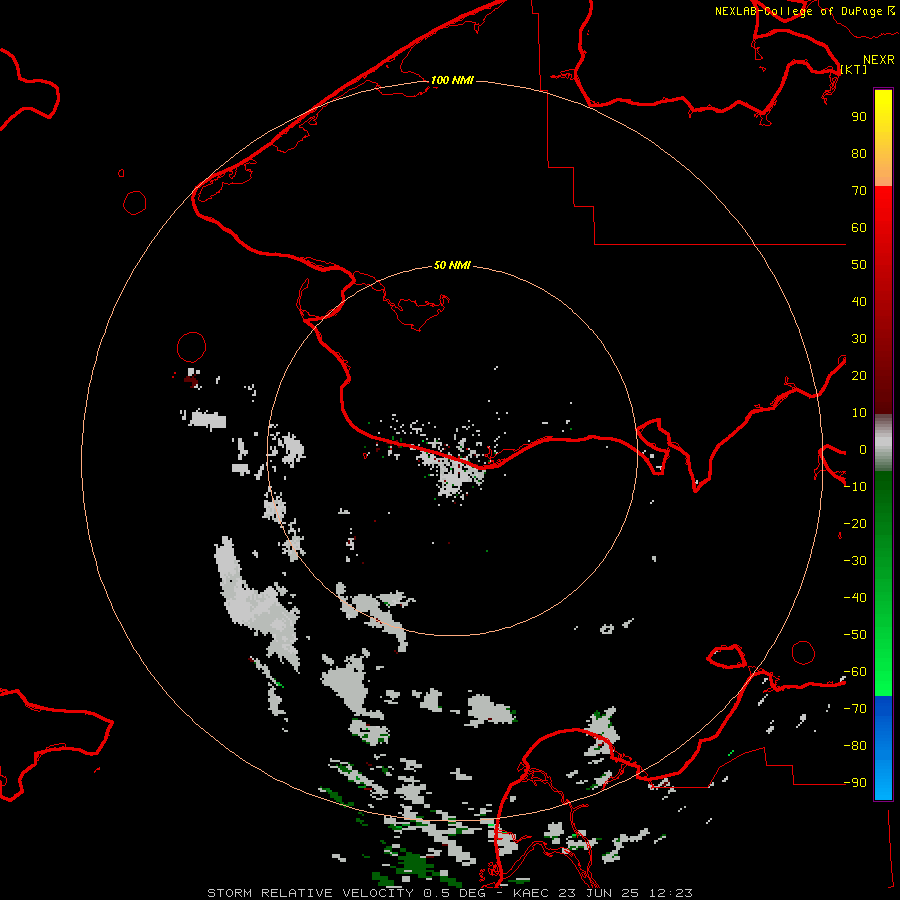Click the "-90" scale label
The width and height of the screenshot is (900, 900).
(855, 783)
